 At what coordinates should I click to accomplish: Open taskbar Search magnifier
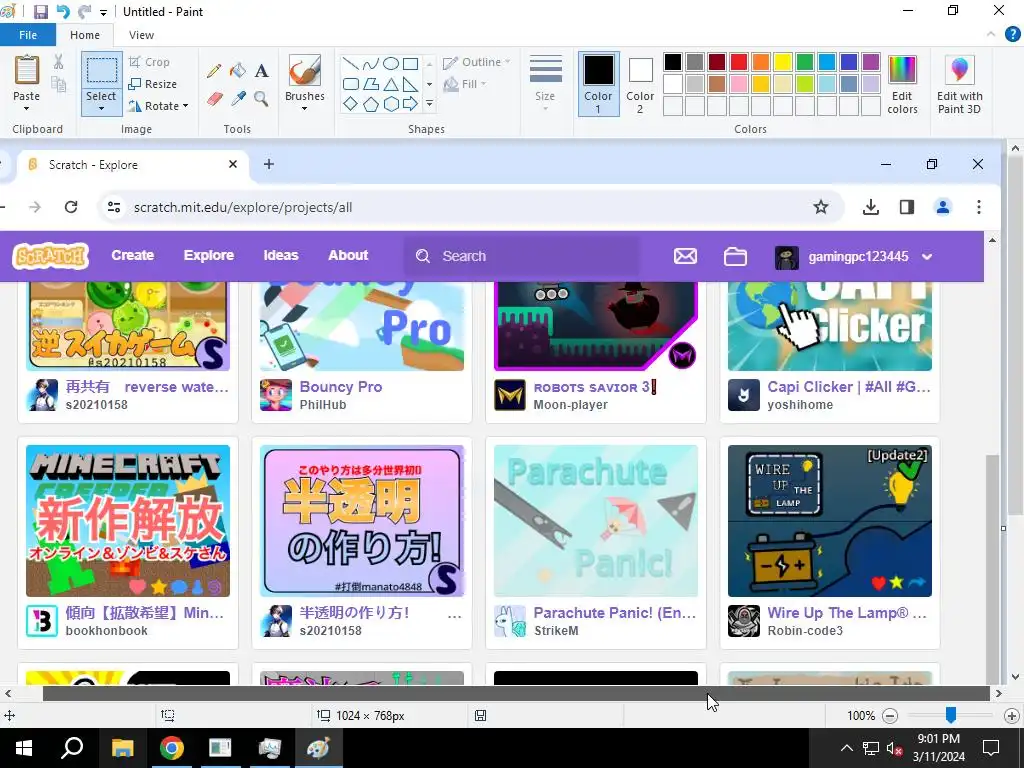click(72, 748)
